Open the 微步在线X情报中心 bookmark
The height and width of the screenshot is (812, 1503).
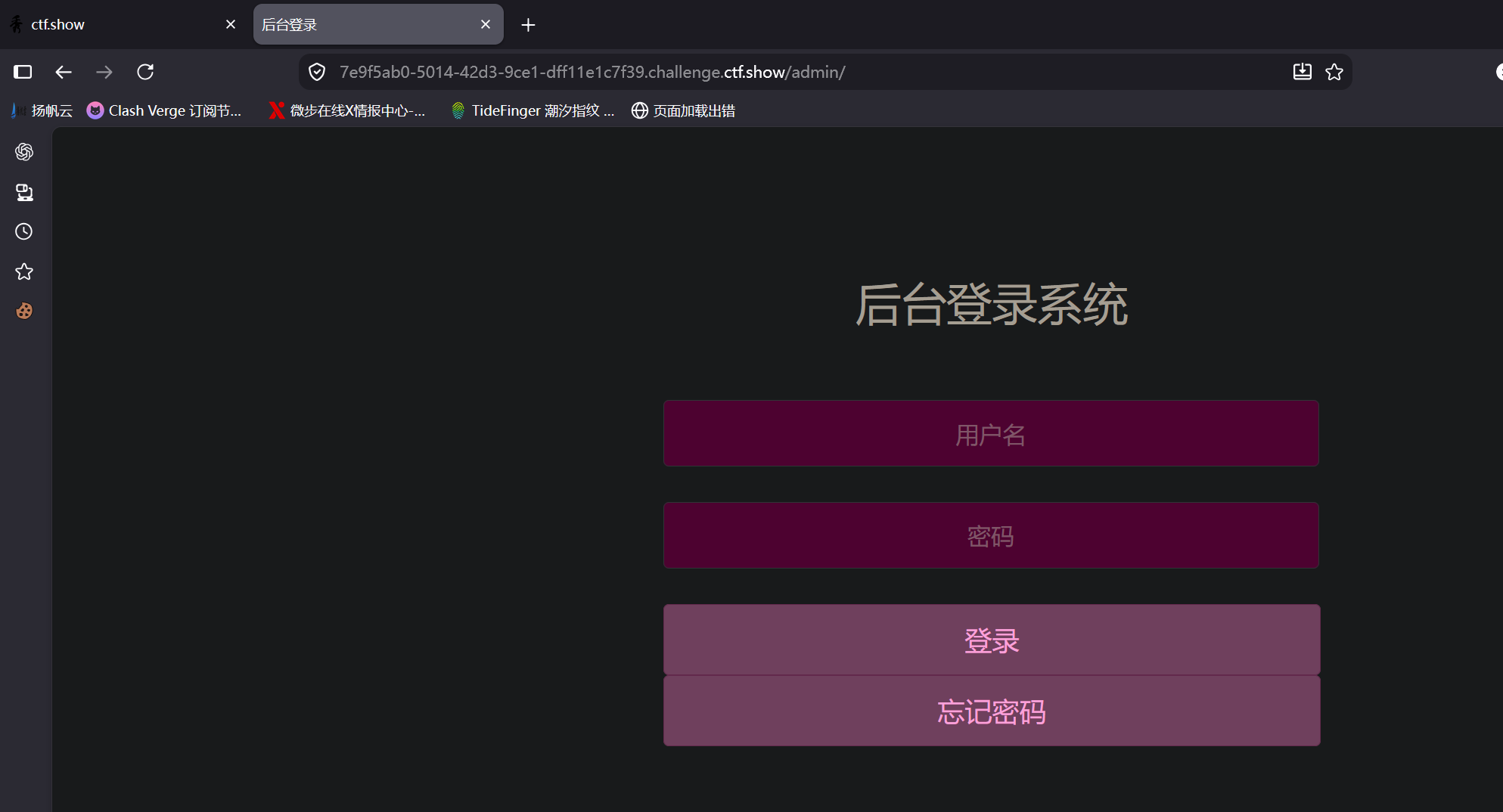[347, 111]
